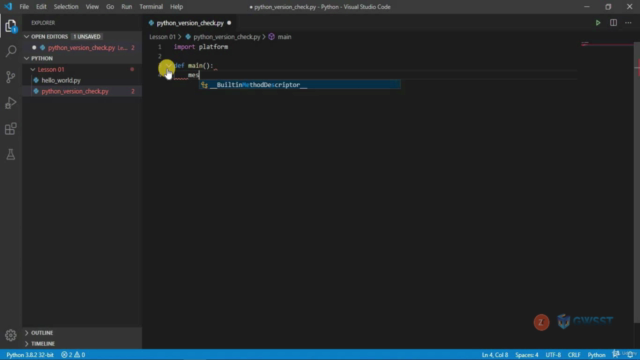Change CRLF end of line sequence
Image resolution: width=640 pixels, height=360 pixels.
[574, 355]
